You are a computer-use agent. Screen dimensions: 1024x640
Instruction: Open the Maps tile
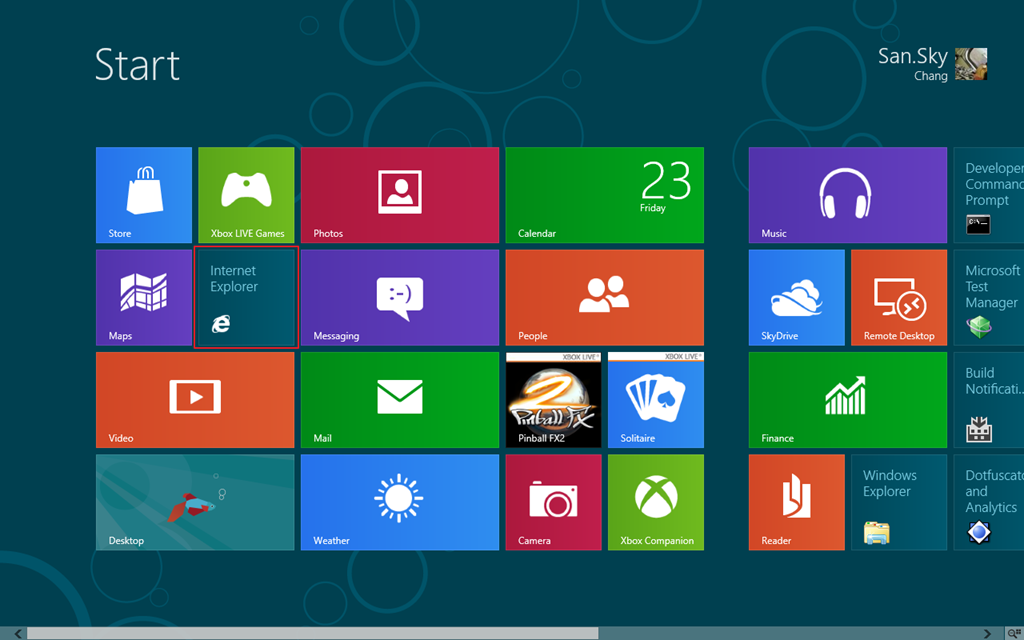(x=144, y=297)
